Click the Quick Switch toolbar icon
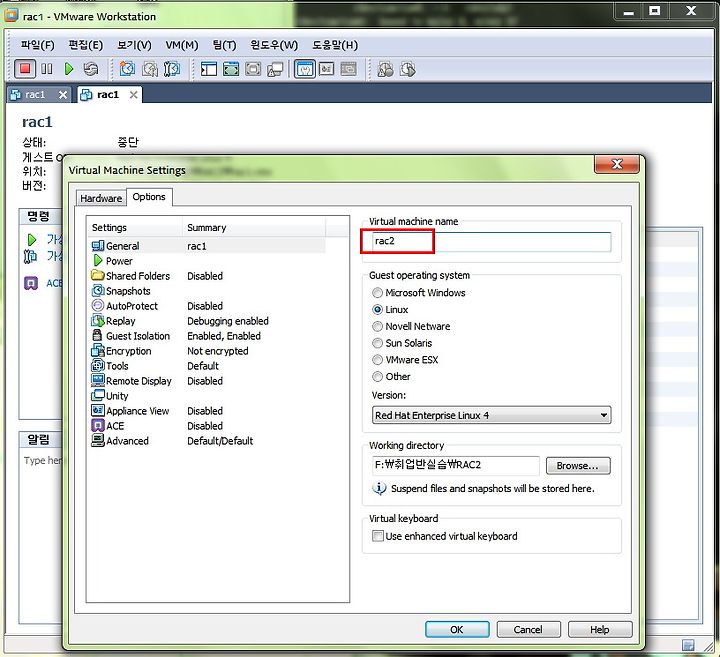The width and height of the screenshot is (720, 657). point(253,69)
